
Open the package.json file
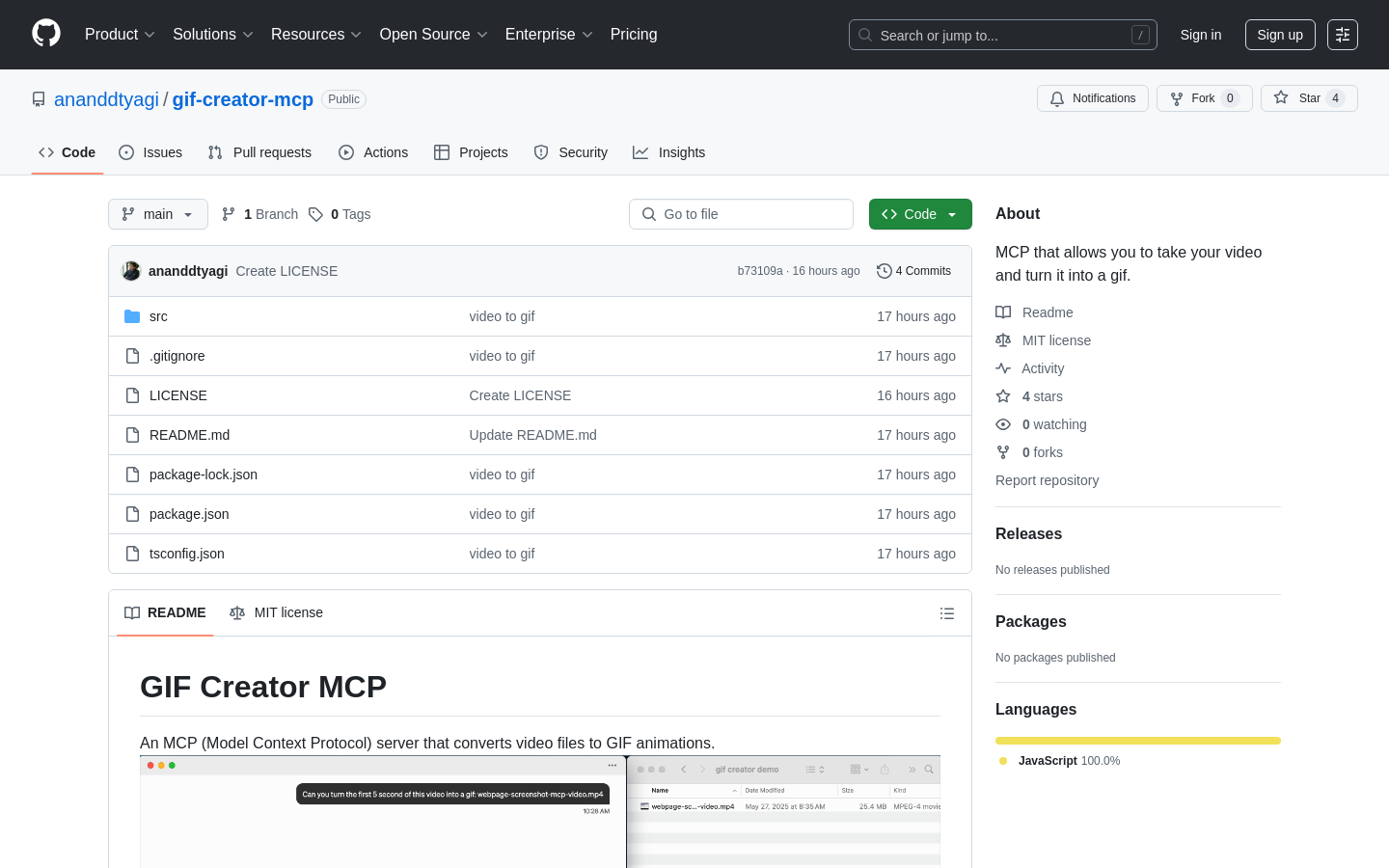[x=189, y=514]
